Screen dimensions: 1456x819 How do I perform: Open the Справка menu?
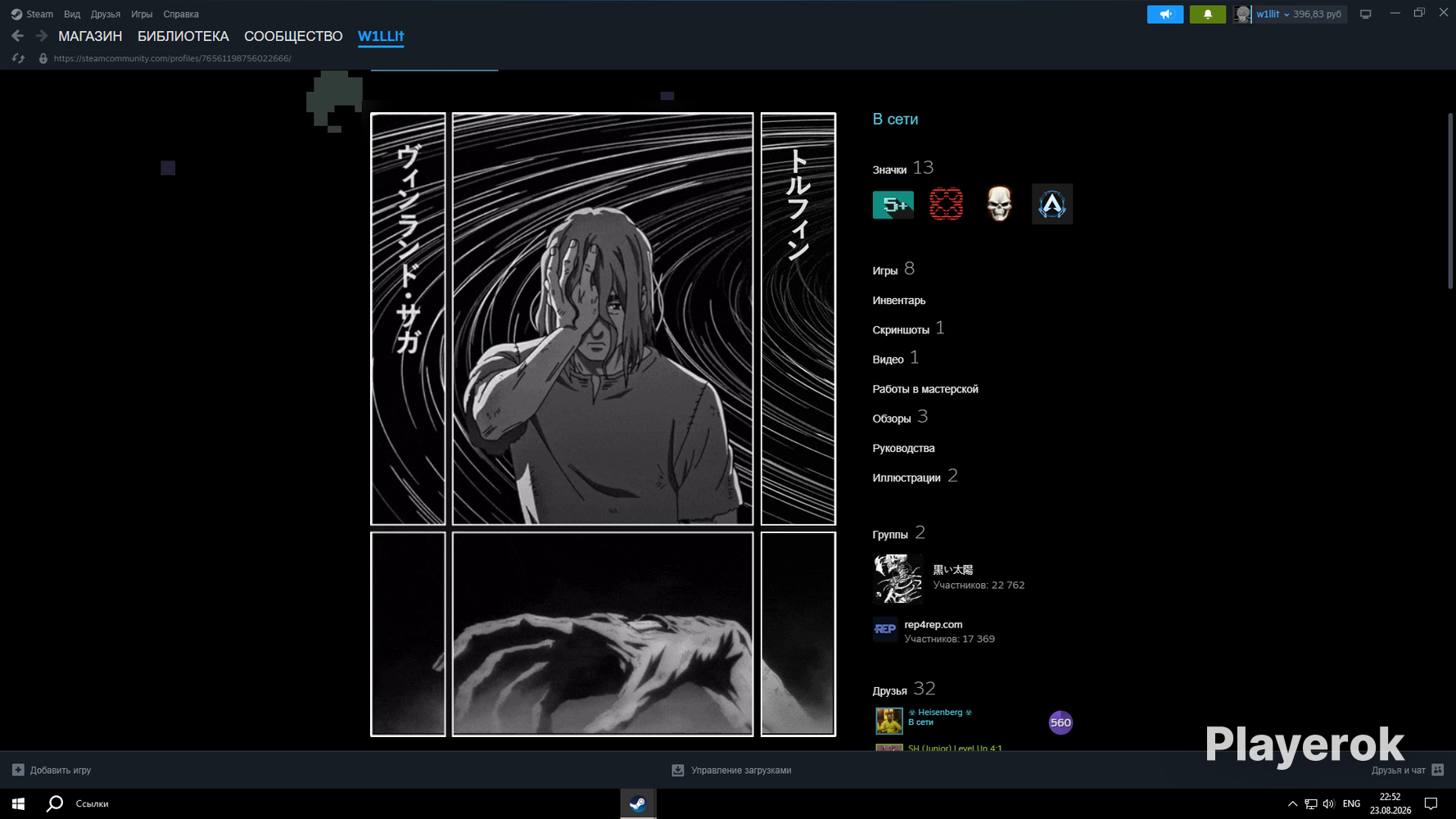(181, 14)
